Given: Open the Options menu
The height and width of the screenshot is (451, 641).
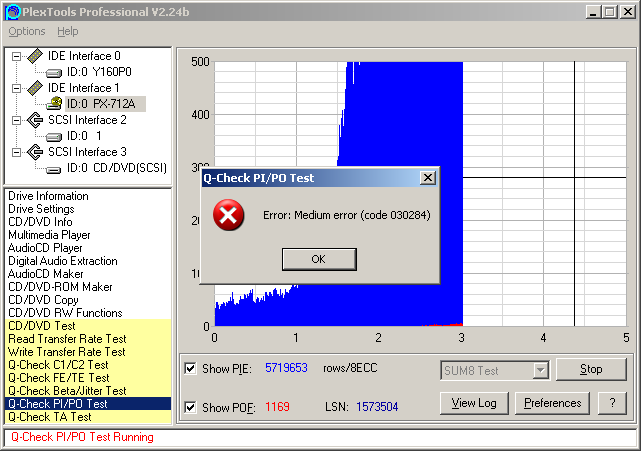Looking at the screenshot, I should coord(27,31).
